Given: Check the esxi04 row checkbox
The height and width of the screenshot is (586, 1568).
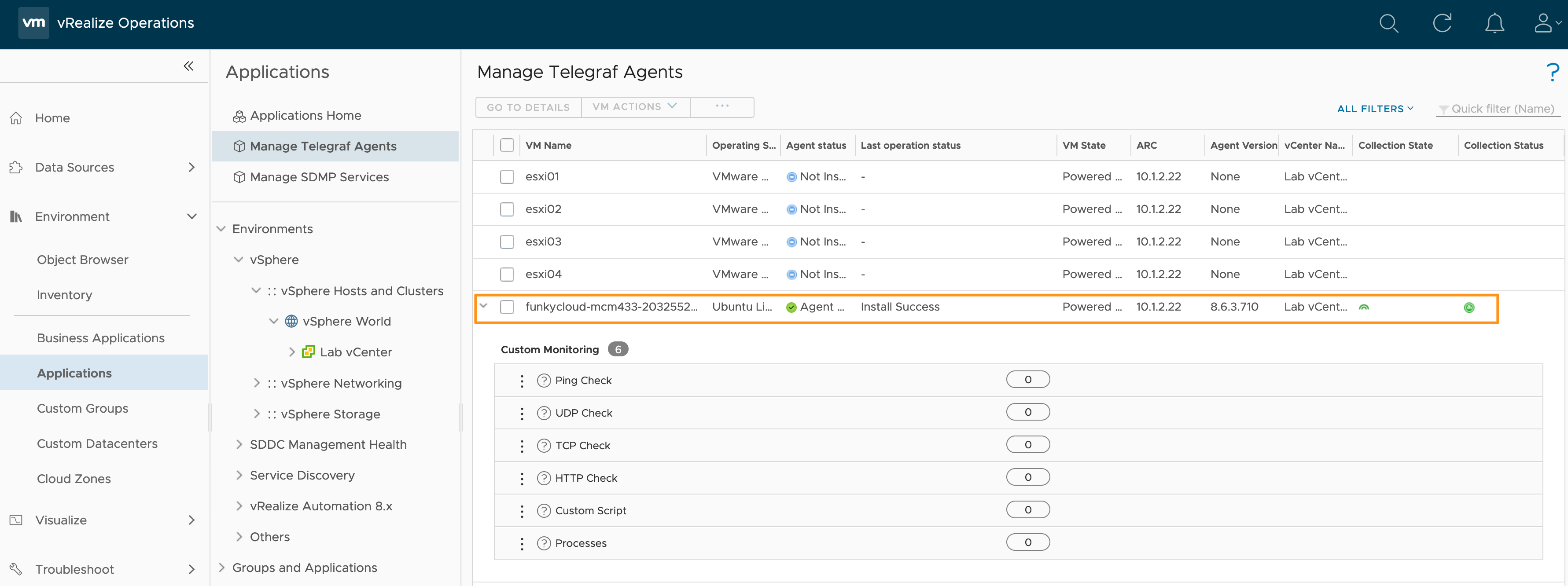Looking at the screenshot, I should [506, 275].
